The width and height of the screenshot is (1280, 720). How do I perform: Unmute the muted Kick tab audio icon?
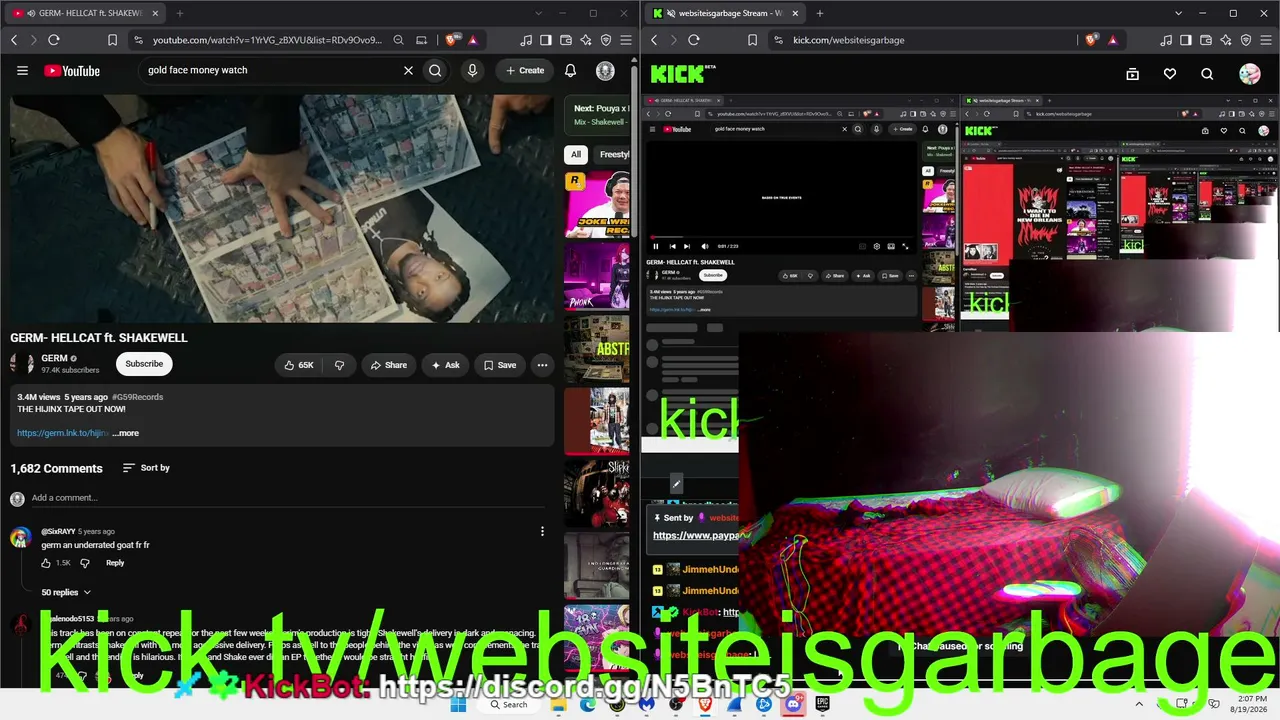tap(670, 13)
